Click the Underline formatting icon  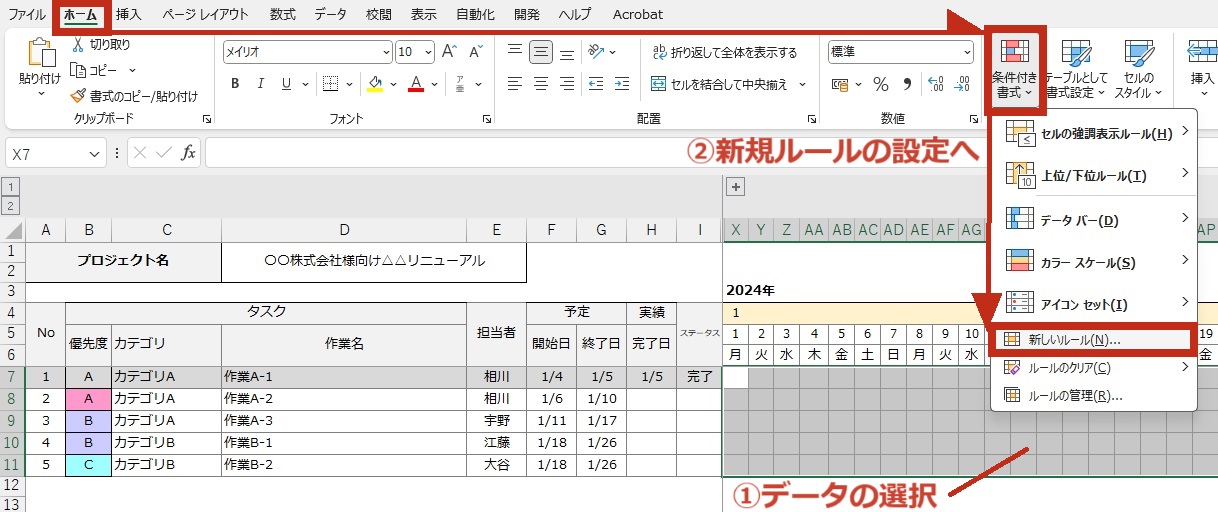point(288,84)
